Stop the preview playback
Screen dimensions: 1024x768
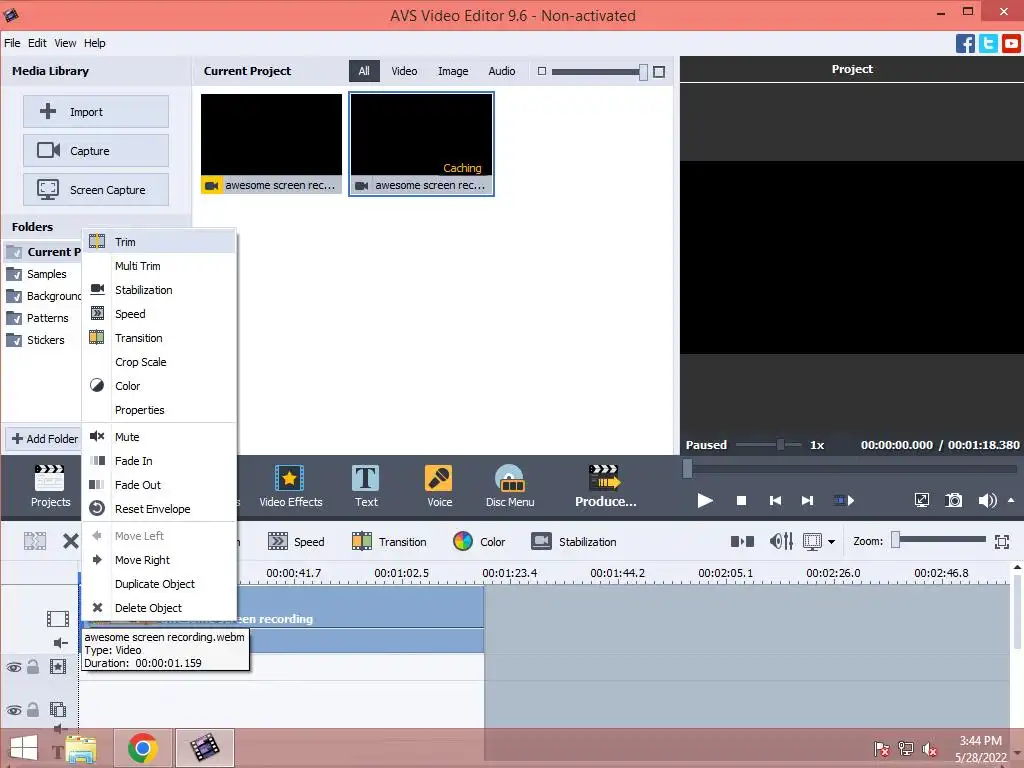(741, 500)
